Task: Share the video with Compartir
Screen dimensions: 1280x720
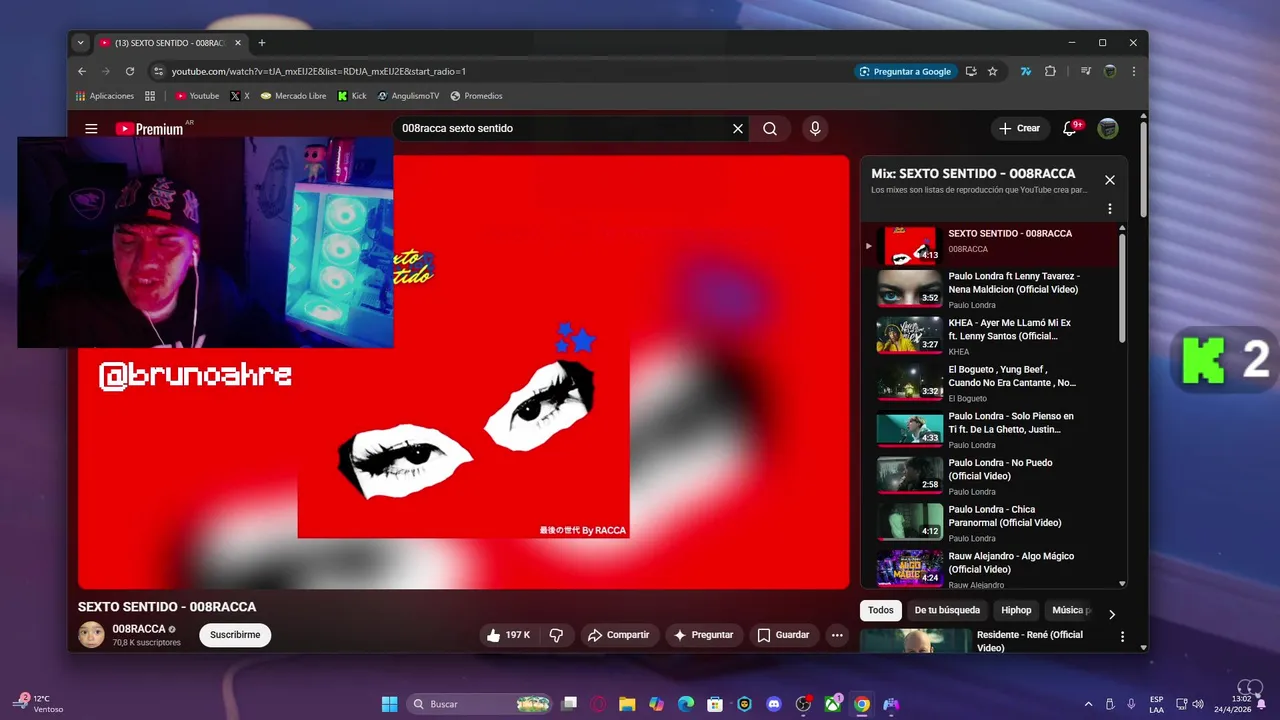Action: [619, 635]
